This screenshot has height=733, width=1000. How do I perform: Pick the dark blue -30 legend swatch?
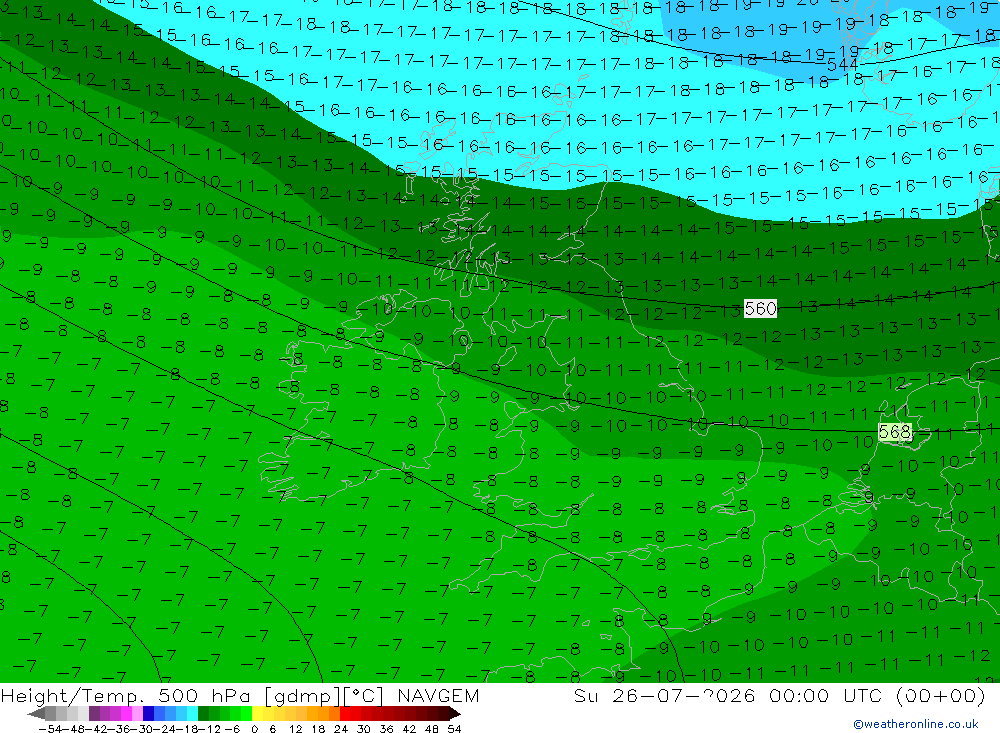coord(148,714)
